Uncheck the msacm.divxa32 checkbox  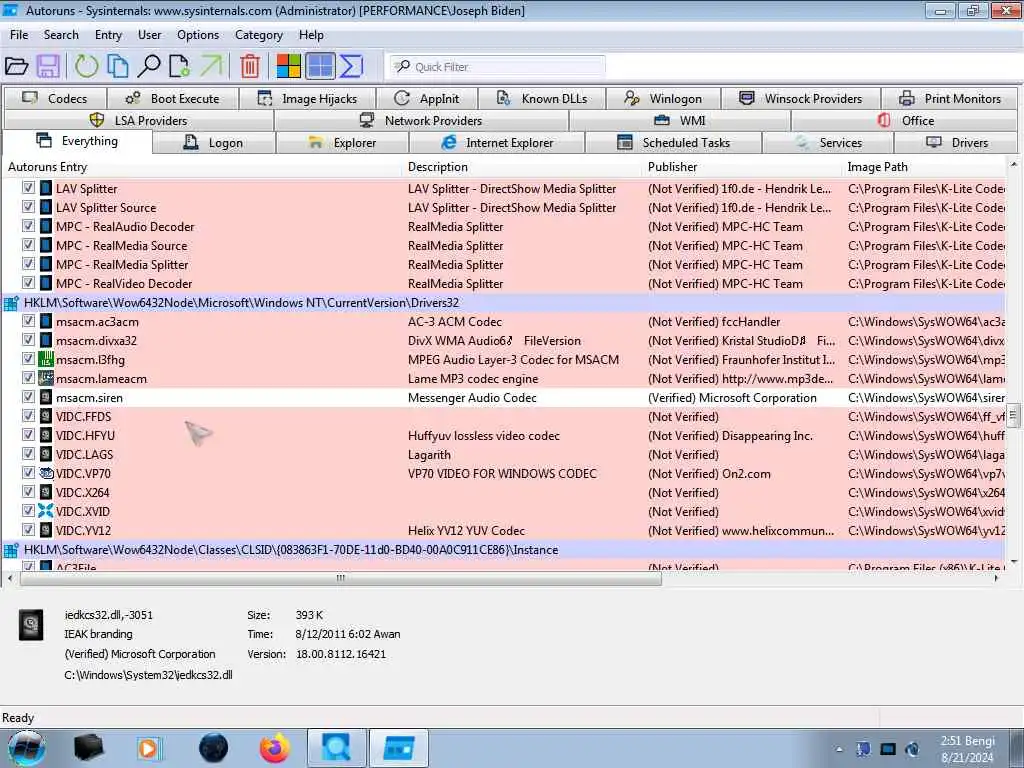pyautogui.click(x=28, y=340)
